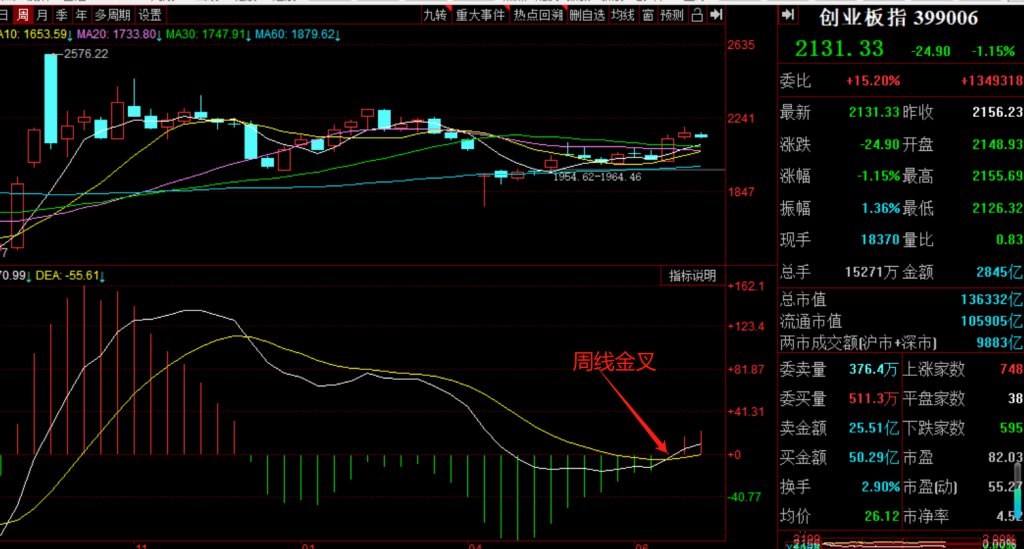The image size is (1024, 549).
Task: Click the 现手 18370 value
Action: [x=881, y=240]
